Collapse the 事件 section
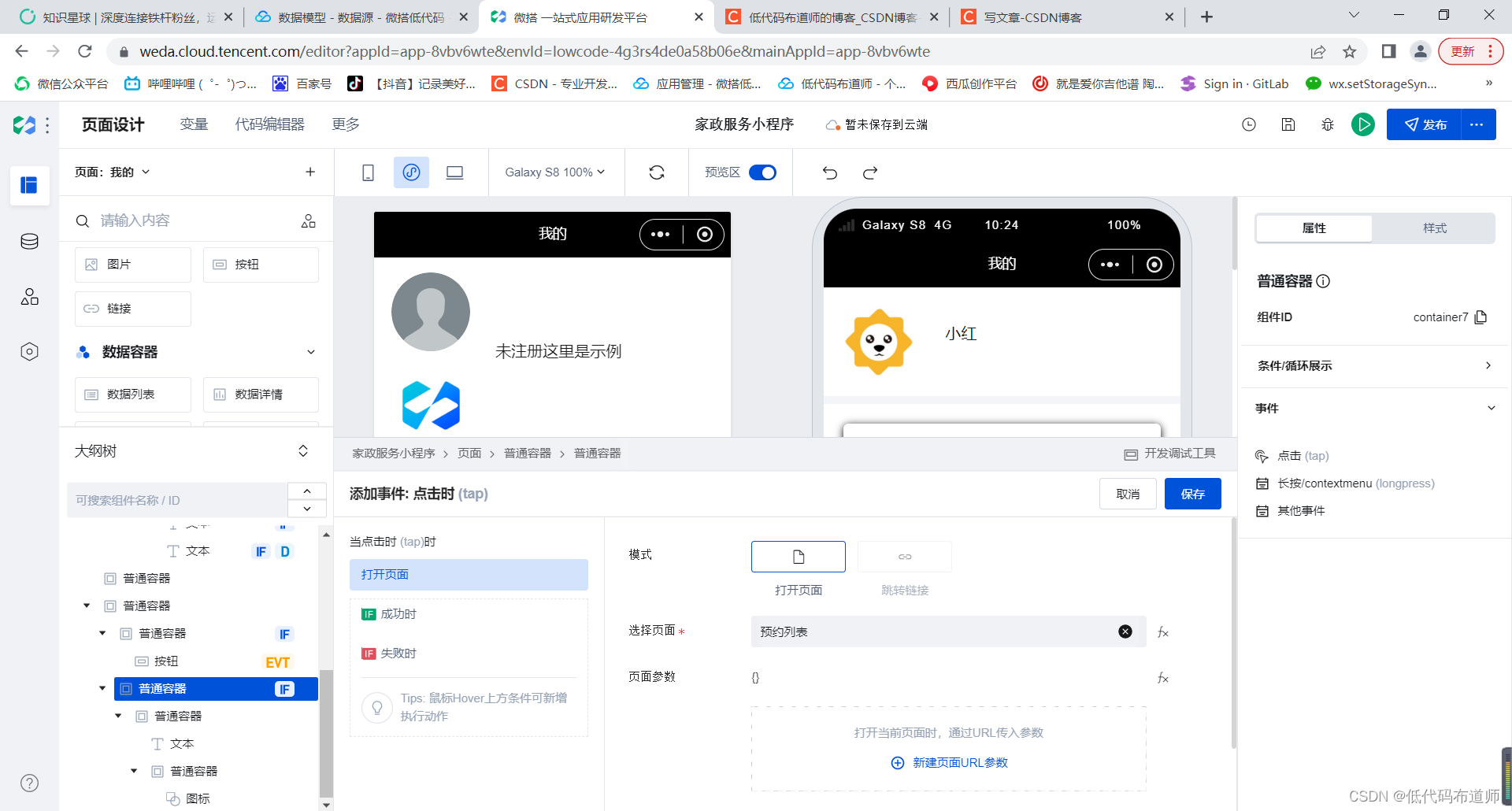1512x811 pixels. tap(1491, 408)
